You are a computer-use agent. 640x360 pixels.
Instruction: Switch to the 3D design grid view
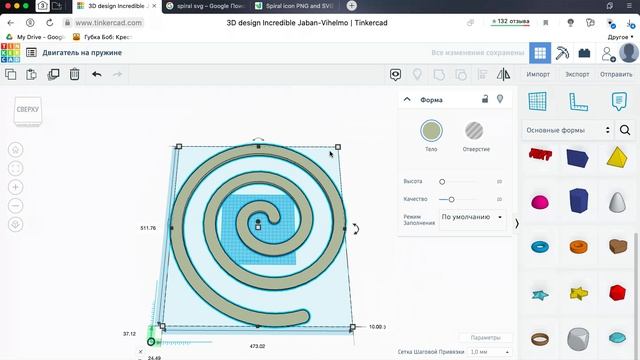tap(540, 53)
